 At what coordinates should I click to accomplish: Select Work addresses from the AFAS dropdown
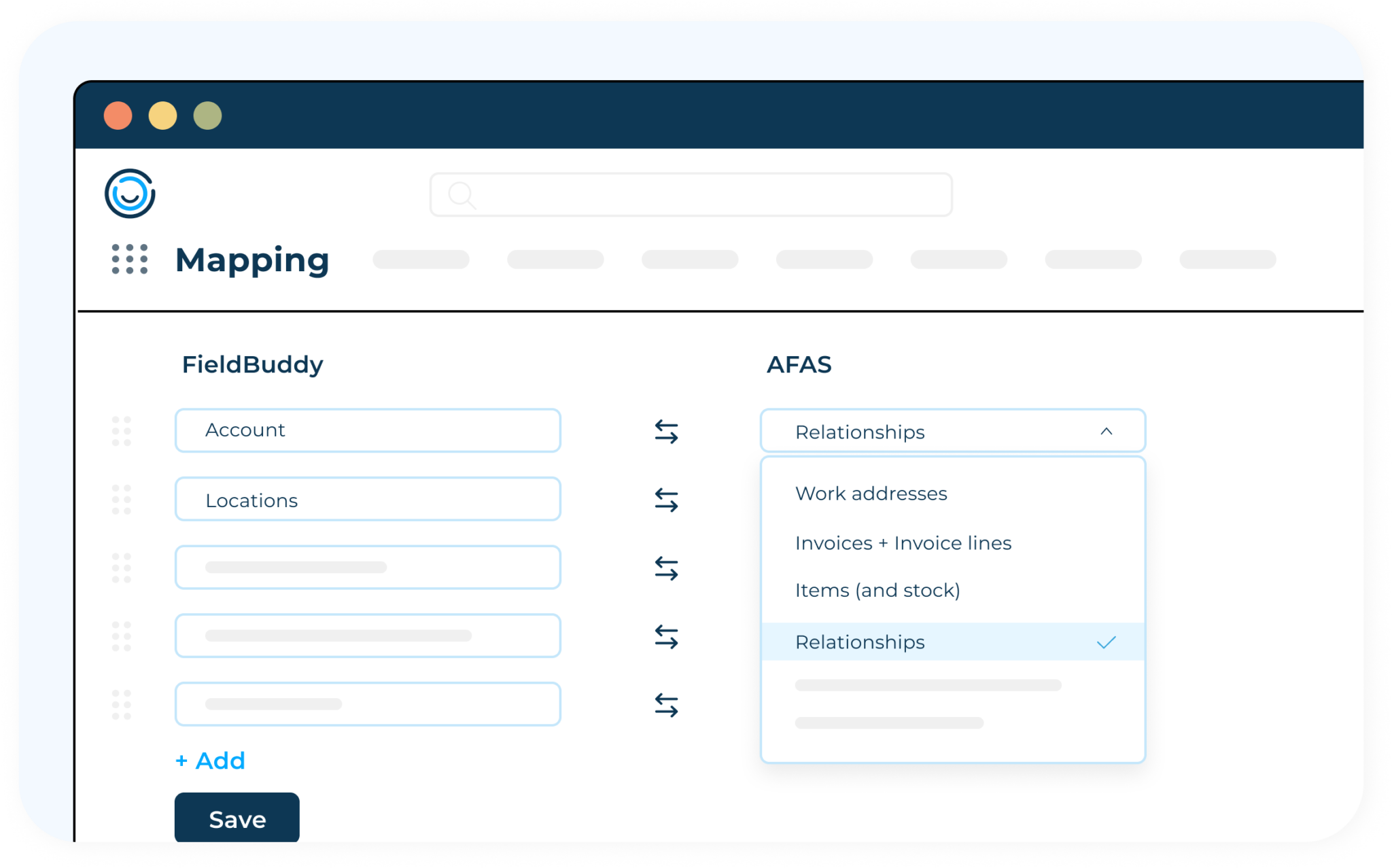pyautogui.click(x=871, y=493)
